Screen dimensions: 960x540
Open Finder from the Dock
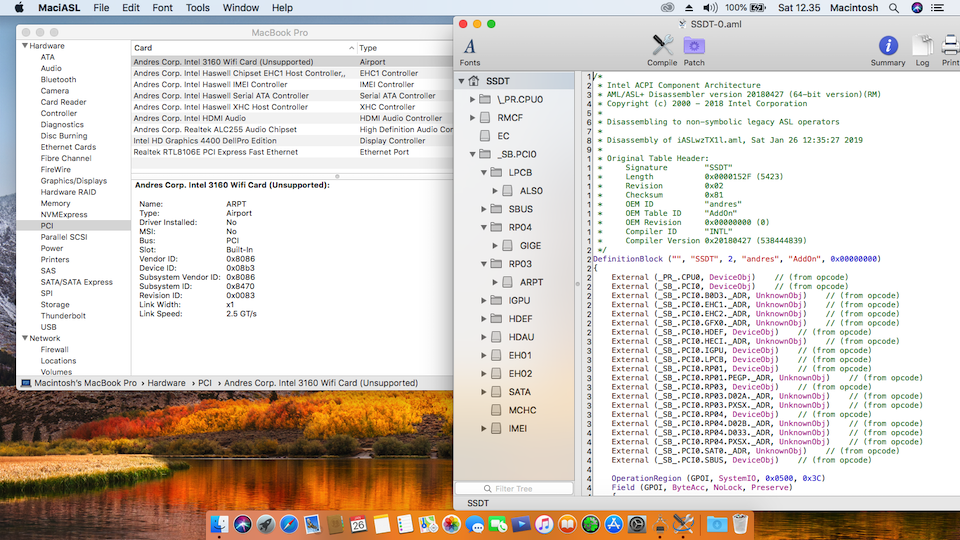[x=217, y=524]
